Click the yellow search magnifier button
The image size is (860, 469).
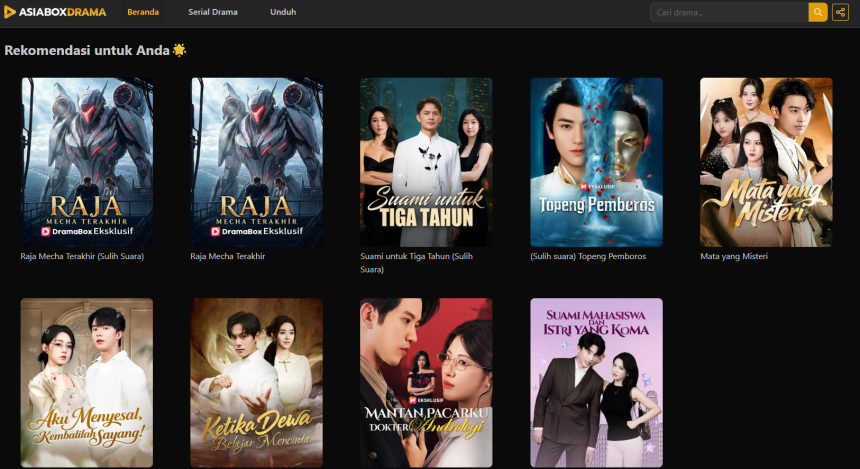pyautogui.click(x=817, y=12)
